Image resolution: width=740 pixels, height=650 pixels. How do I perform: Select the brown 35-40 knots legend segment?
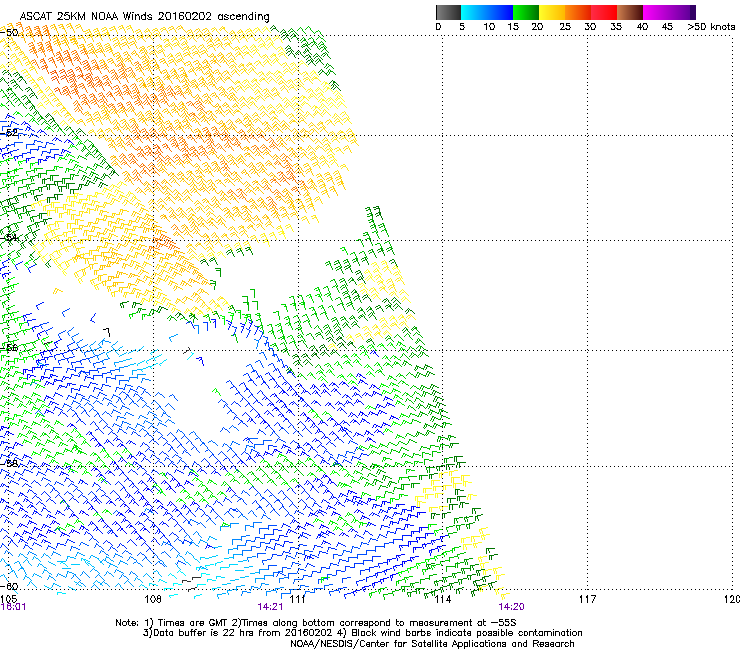click(x=630, y=12)
